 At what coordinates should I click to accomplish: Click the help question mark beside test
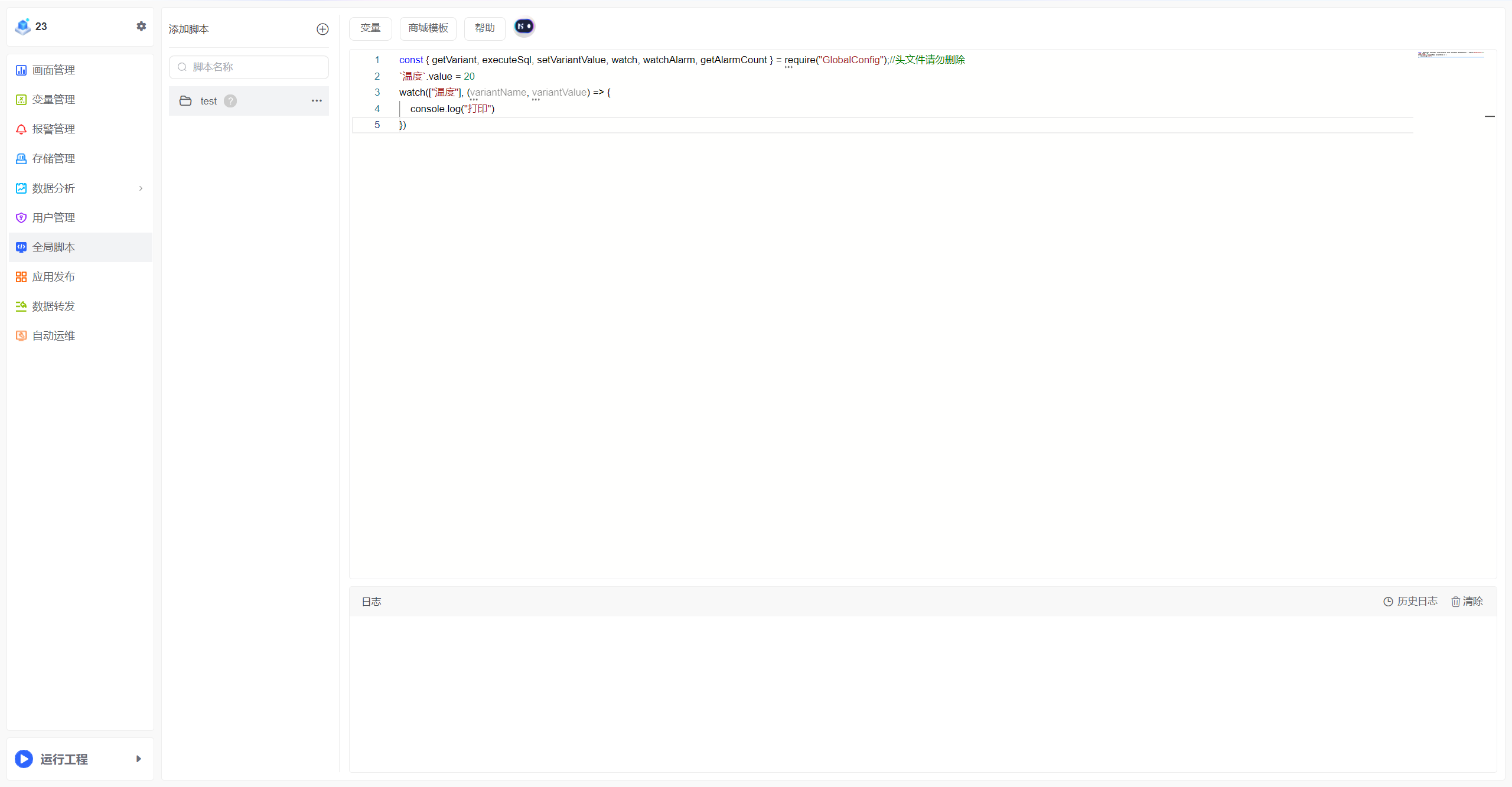pyautogui.click(x=230, y=101)
